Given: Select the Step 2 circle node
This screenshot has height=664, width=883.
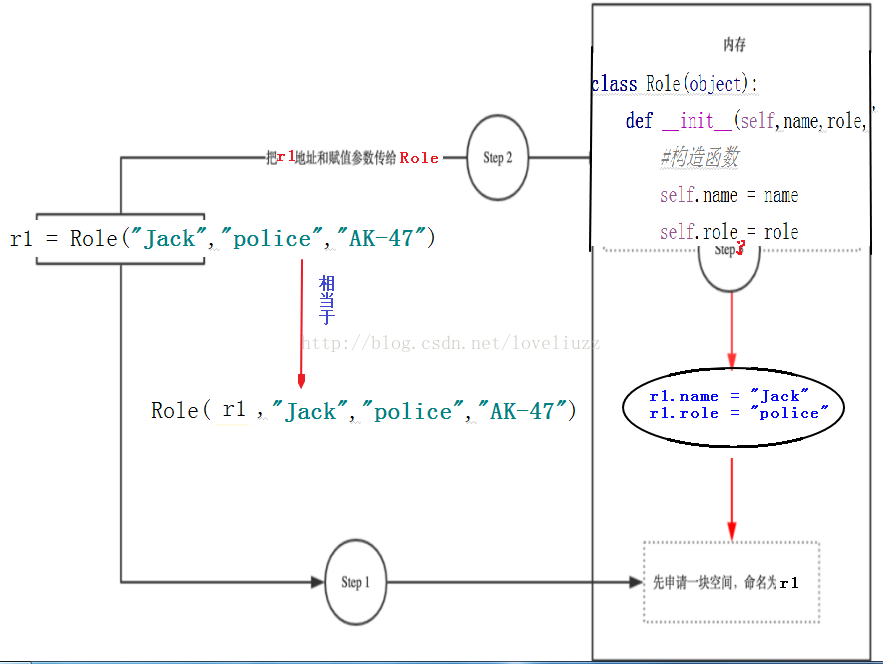Looking at the screenshot, I should [x=498, y=158].
